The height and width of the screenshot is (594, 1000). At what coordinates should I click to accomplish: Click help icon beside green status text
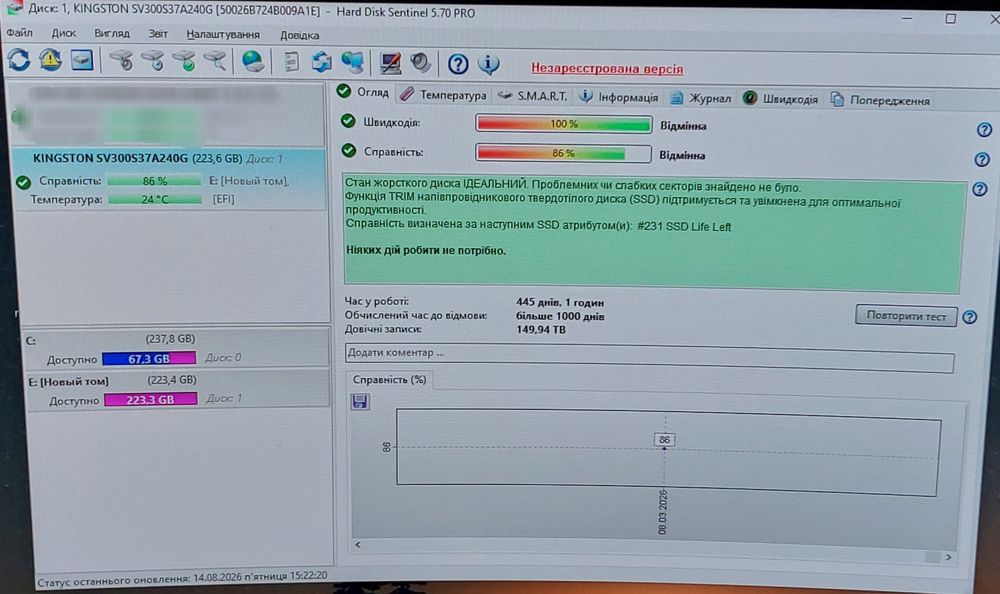pyautogui.click(x=980, y=189)
